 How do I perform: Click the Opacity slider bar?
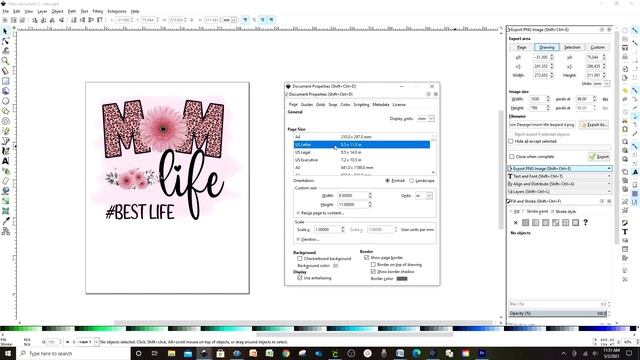point(558,313)
